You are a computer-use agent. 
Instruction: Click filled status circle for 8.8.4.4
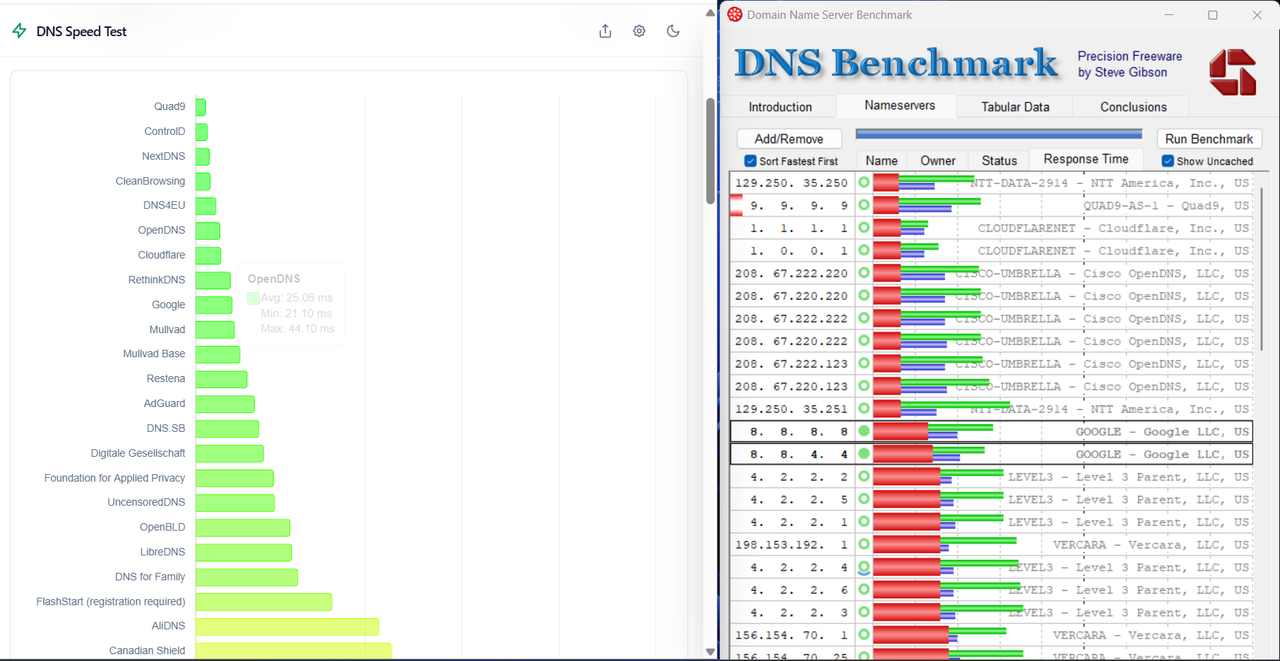point(864,454)
